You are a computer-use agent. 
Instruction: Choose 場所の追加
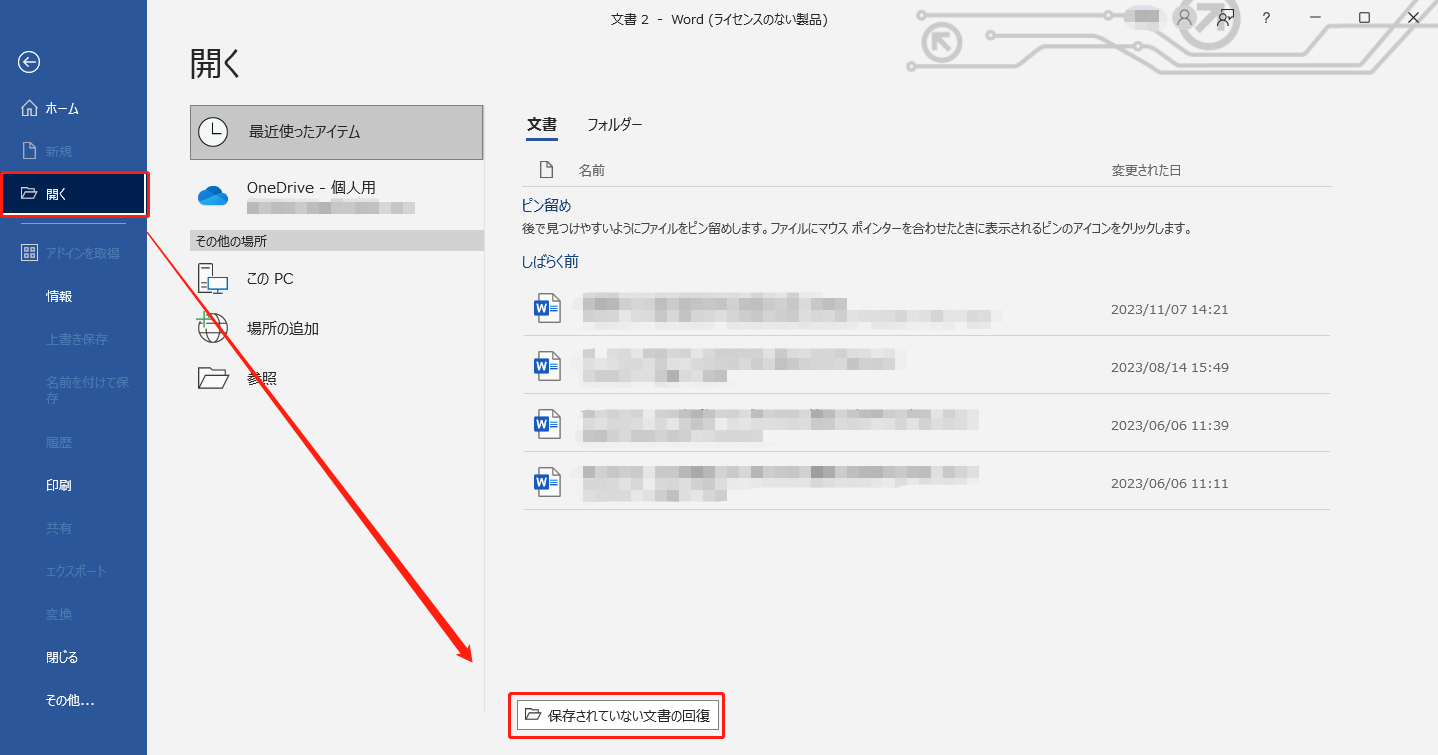(336, 328)
